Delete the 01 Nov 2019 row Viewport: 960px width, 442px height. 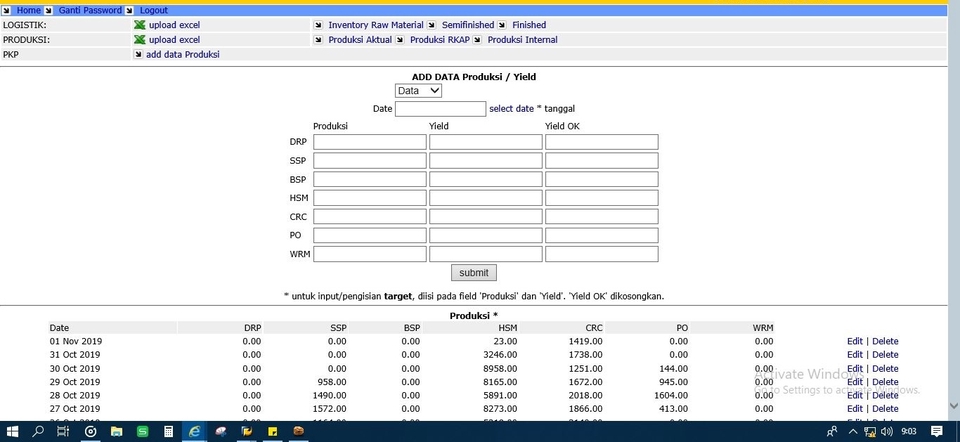point(885,342)
